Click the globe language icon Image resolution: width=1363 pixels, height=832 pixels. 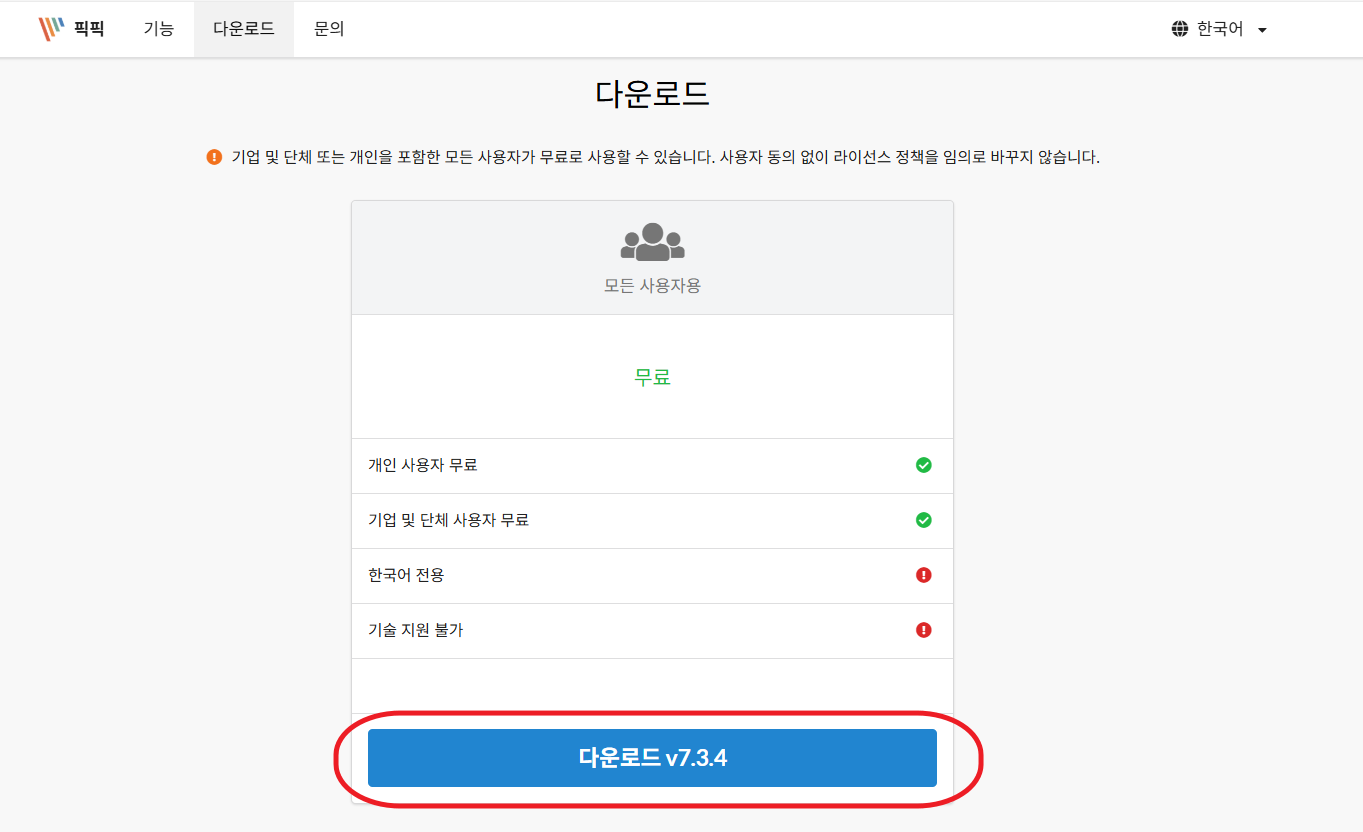pos(1180,29)
